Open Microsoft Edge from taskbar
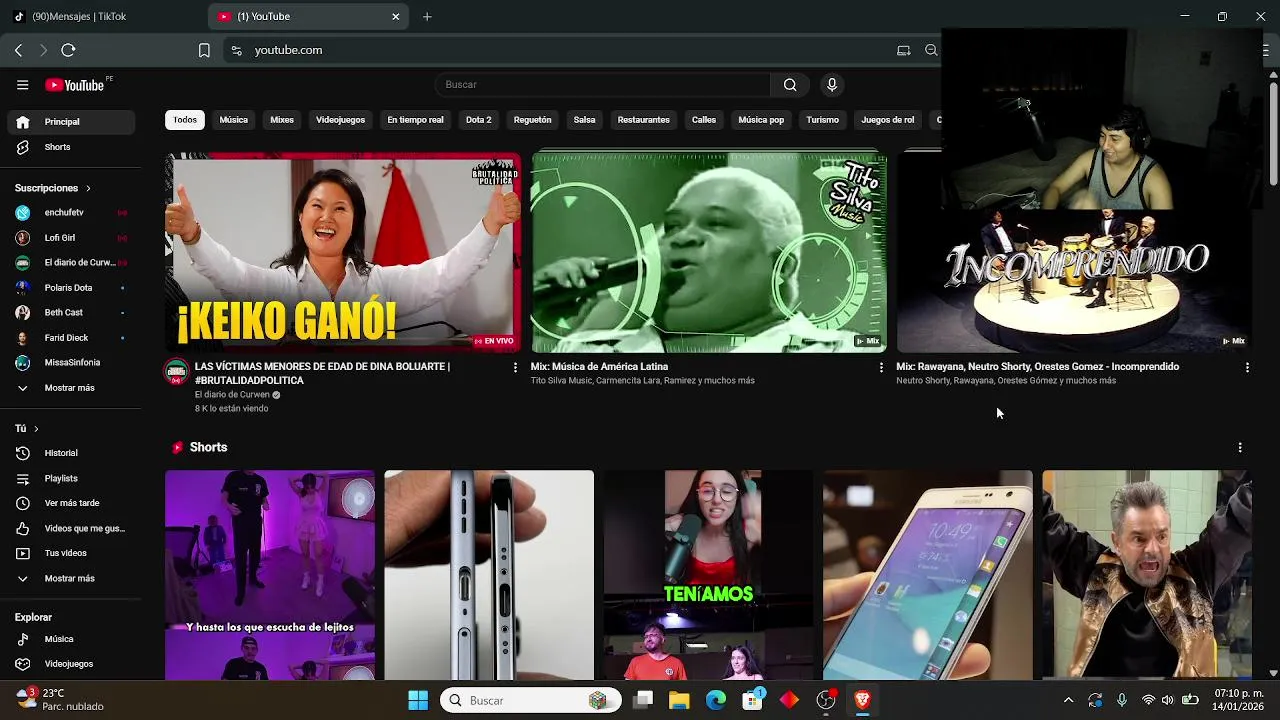This screenshot has width=1280, height=720. point(716,700)
